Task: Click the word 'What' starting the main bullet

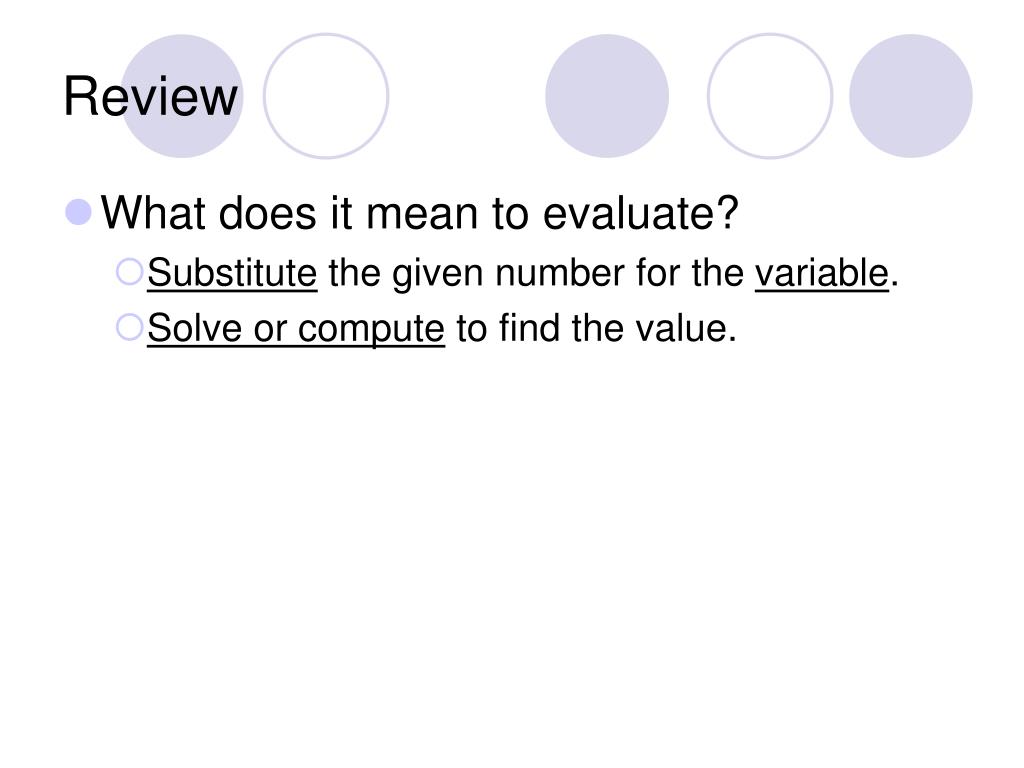Action: [153, 213]
